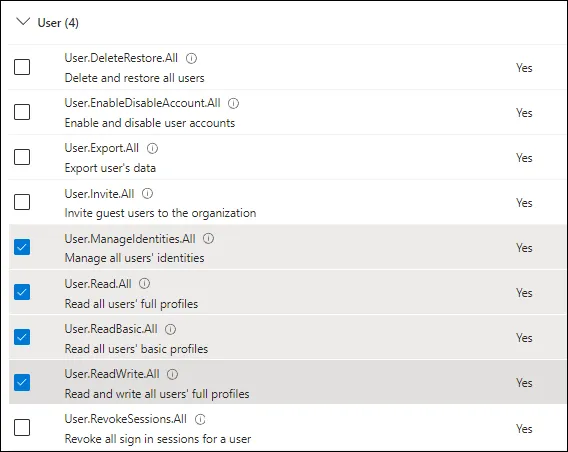Collapse the User (4) permissions group
The image size is (568, 452).
point(23,22)
